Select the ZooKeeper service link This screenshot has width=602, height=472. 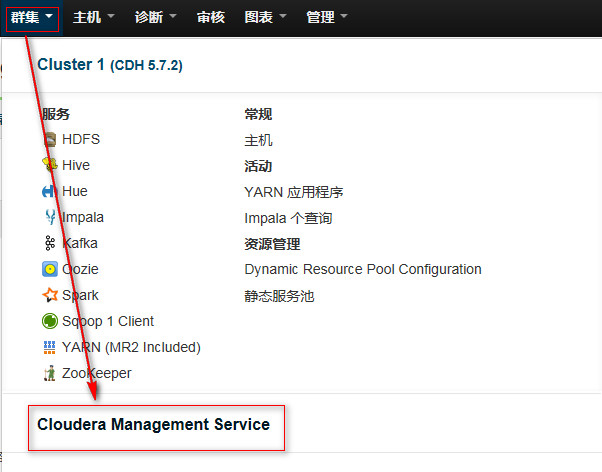coord(97,373)
